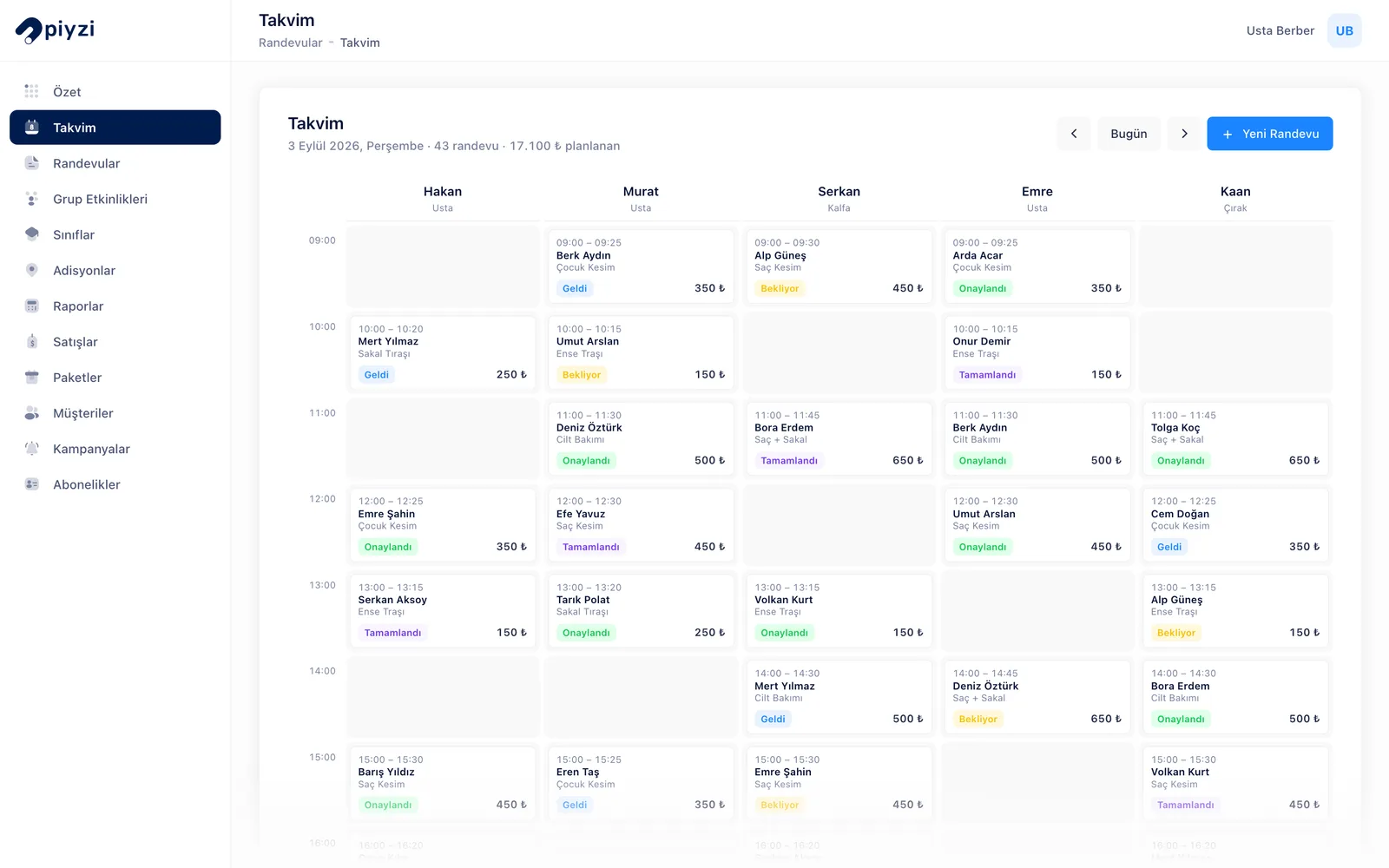This screenshot has height=868, width=1389.
Task: Open the UB user avatar menu
Action: 1344,30
